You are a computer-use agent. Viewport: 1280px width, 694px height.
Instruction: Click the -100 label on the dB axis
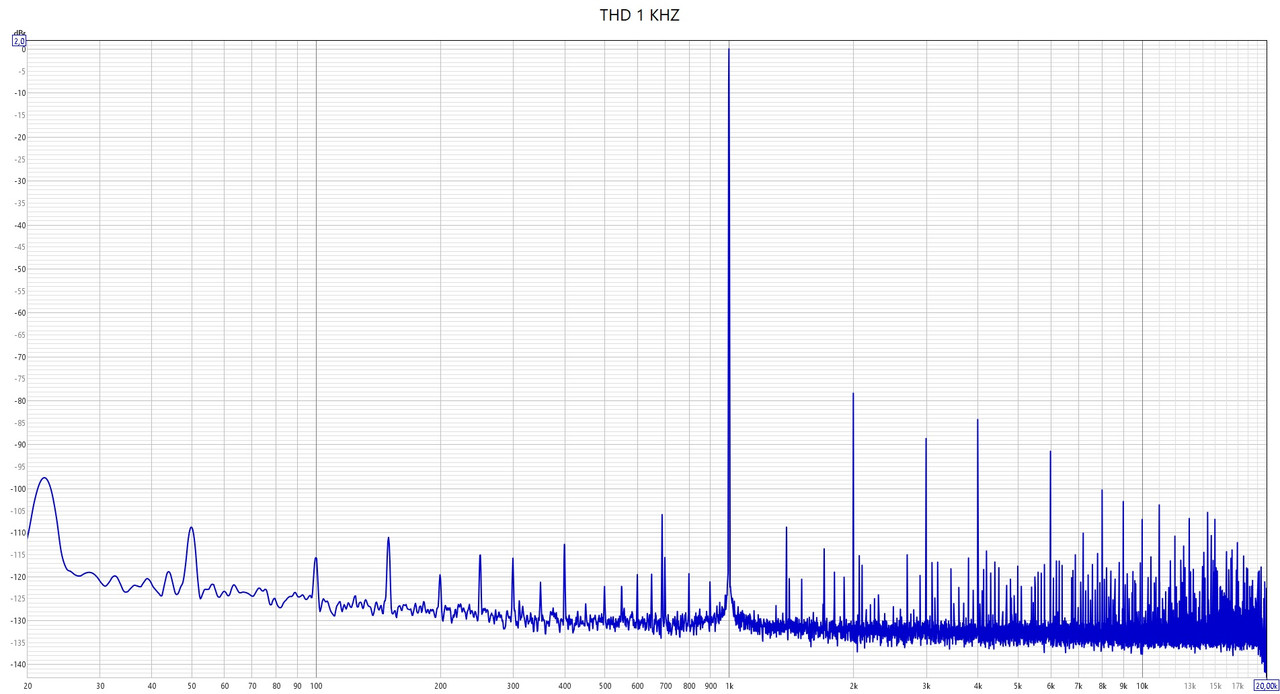click(19, 489)
